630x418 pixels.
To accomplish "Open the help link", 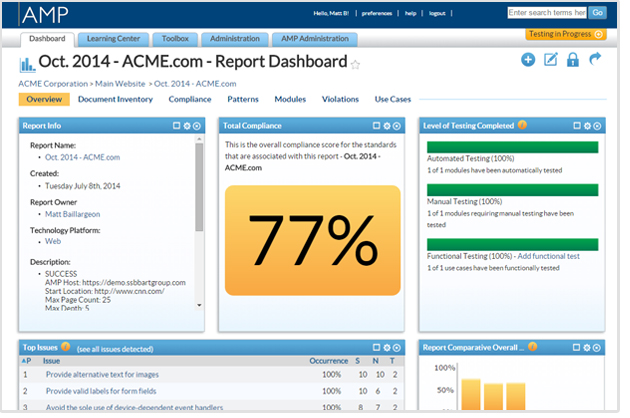I will 410,13.
